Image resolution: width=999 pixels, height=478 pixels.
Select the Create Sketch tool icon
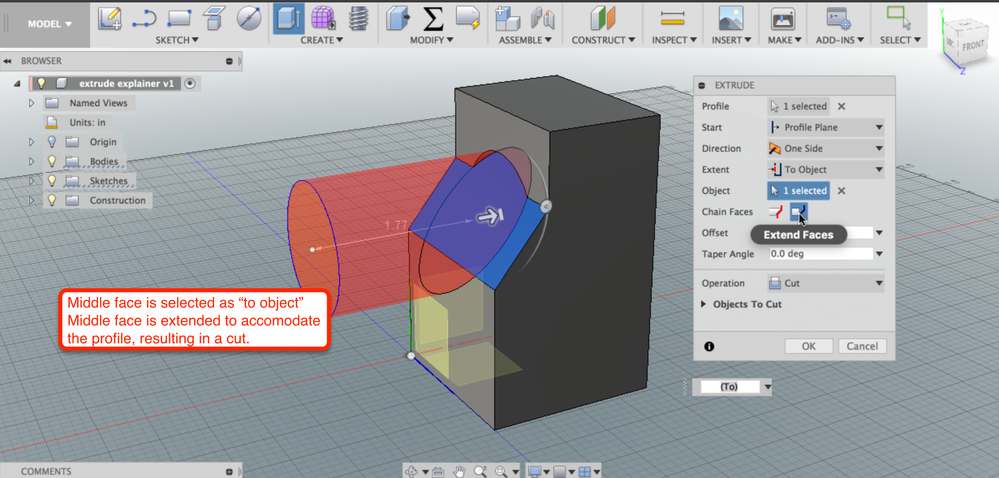[110, 18]
